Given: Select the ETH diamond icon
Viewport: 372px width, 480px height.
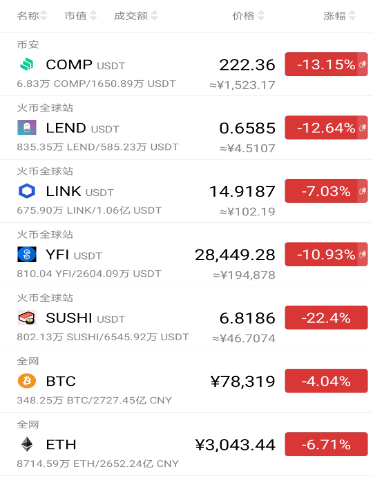Looking at the screenshot, I should (27, 444).
